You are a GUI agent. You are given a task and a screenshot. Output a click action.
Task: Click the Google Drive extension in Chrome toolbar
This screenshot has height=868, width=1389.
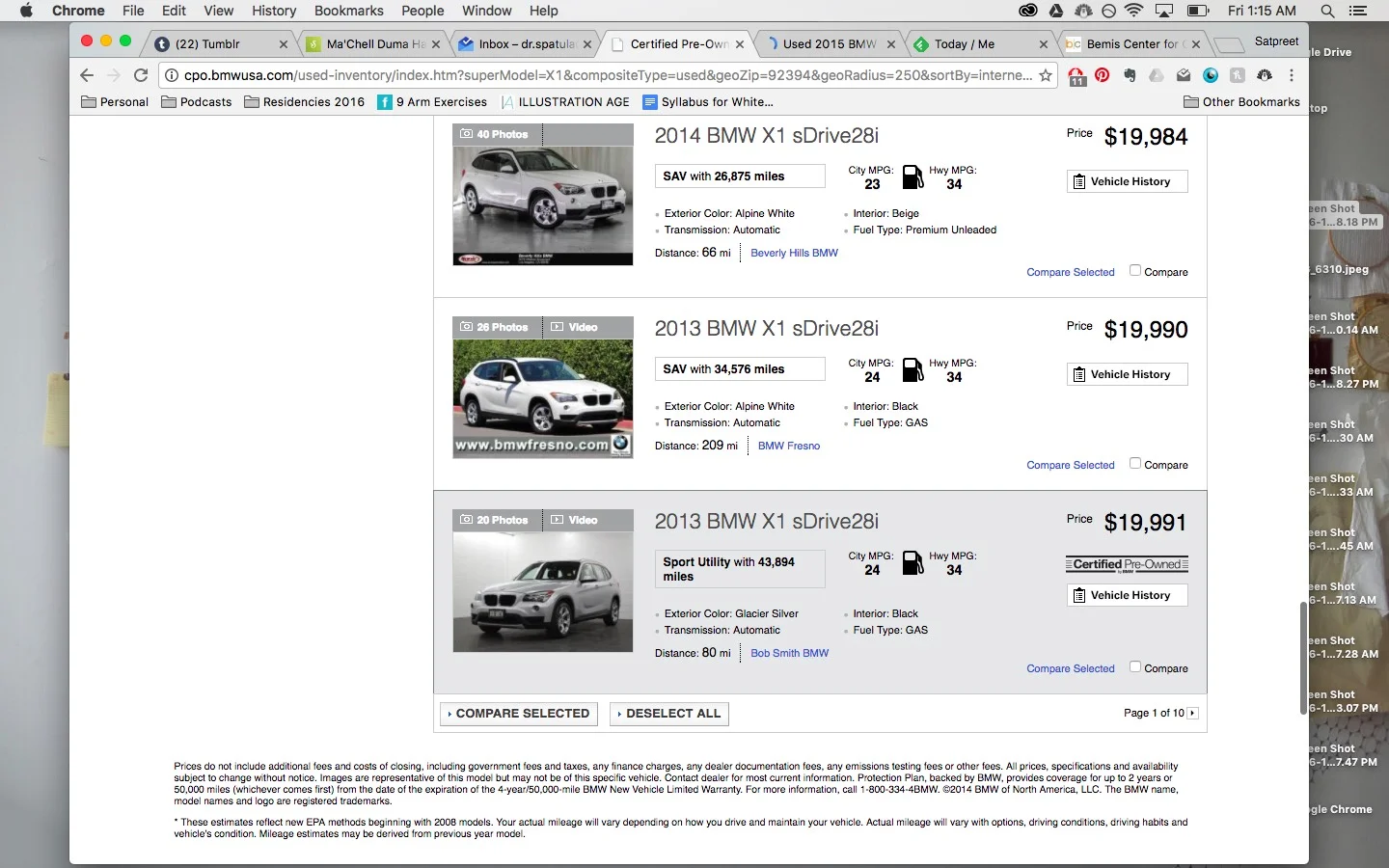[x=1157, y=75]
